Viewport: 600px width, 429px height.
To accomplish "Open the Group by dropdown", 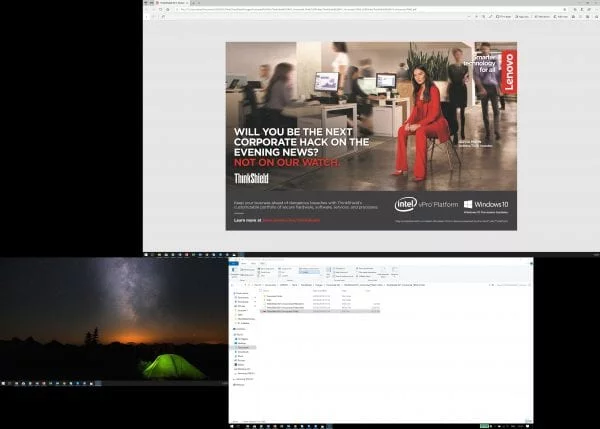I will 340,268.
